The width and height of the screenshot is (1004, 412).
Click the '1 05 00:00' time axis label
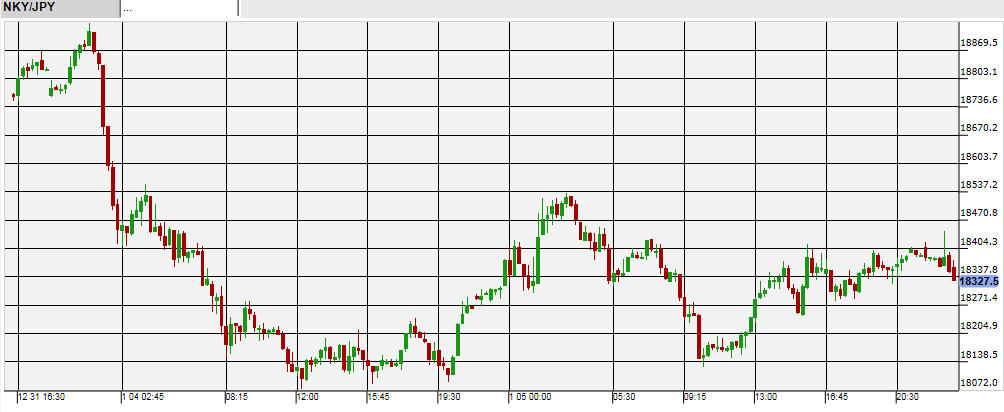click(531, 397)
